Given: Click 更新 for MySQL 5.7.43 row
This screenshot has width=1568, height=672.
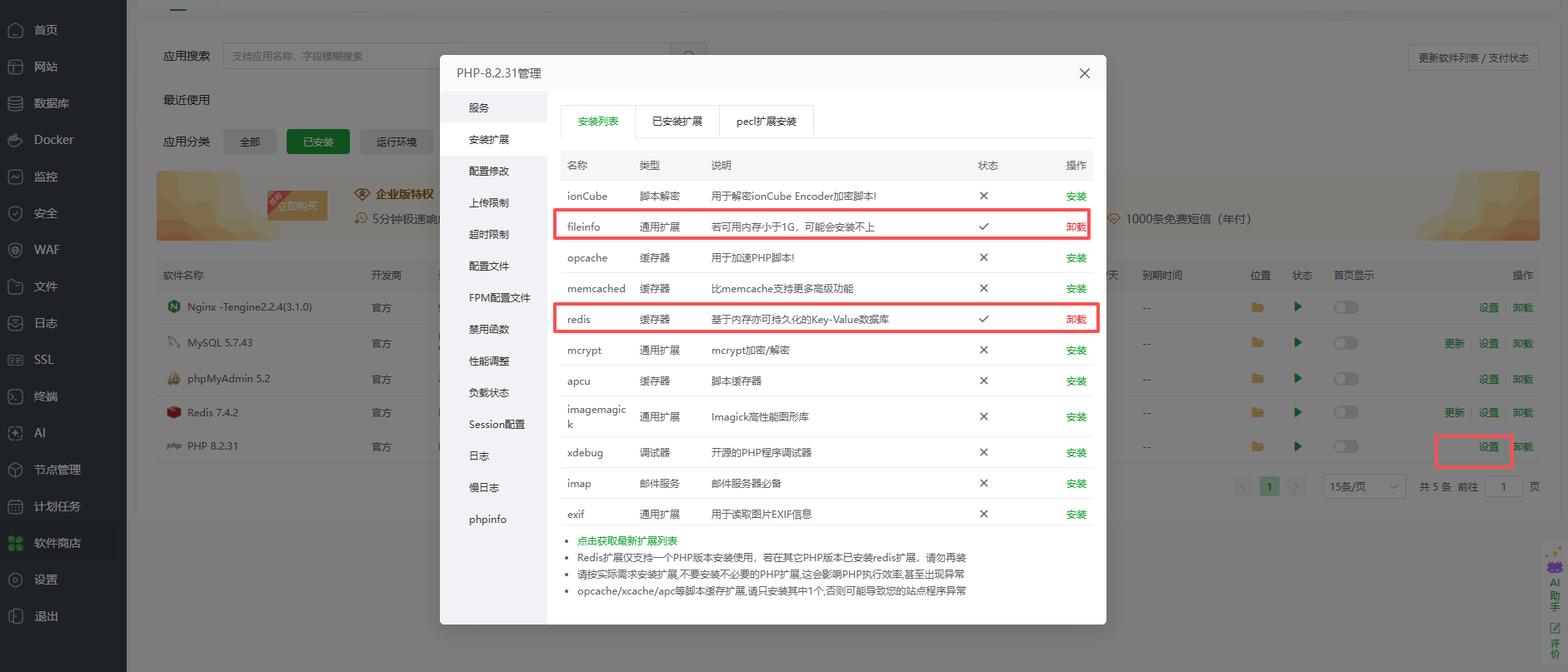Looking at the screenshot, I should (1455, 344).
